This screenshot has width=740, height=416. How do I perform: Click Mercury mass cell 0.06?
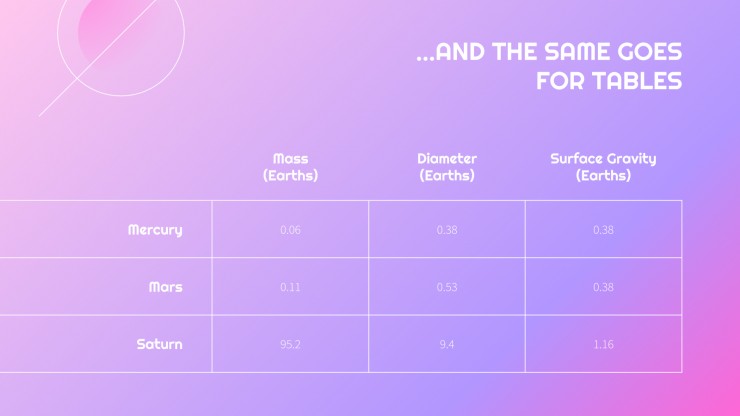click(x=290, y=229)
